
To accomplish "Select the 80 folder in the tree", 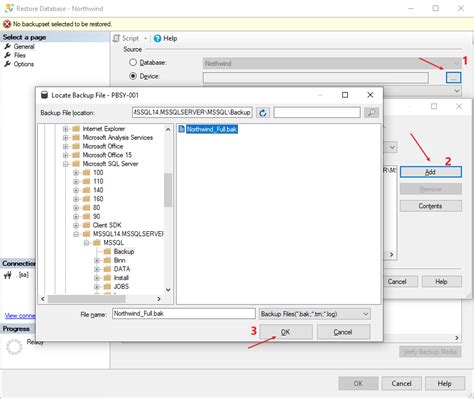I will pyautogui.click(x=96, y=208).
